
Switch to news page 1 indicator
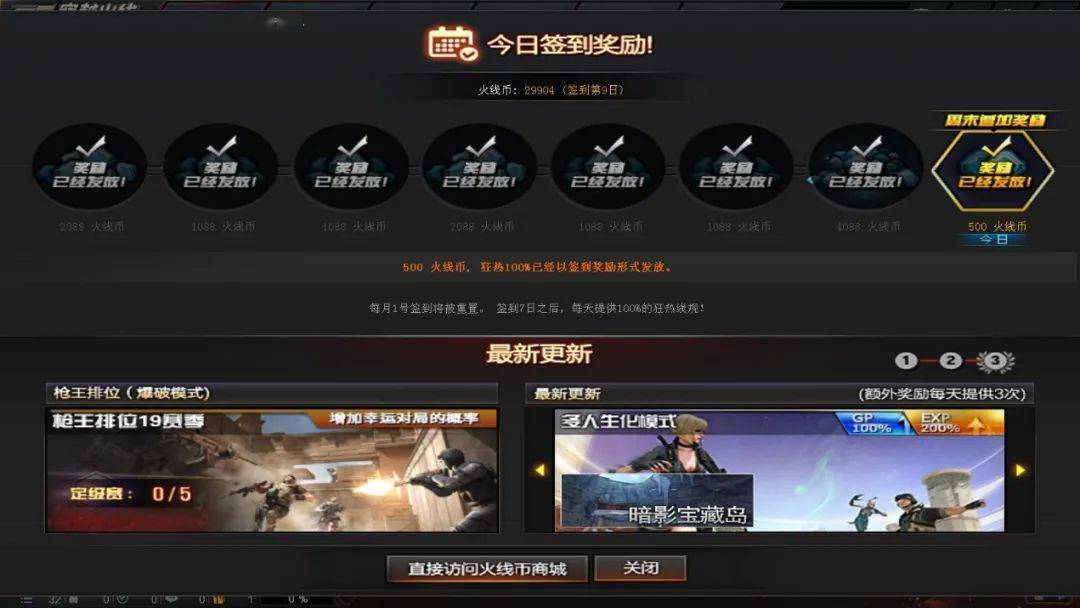click(906, 360)
